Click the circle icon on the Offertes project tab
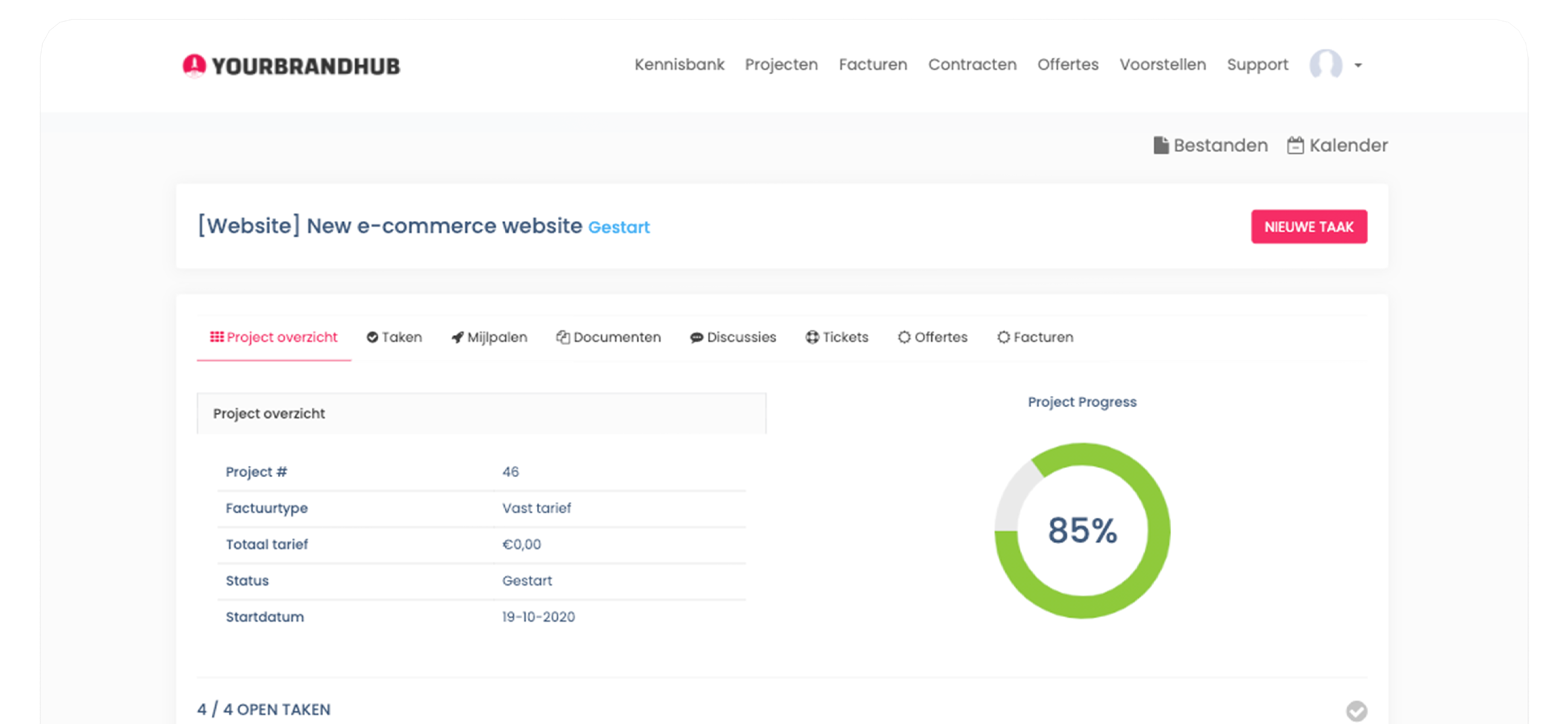The height and width of the screenshot is (724, 1568). pos(904,337)
